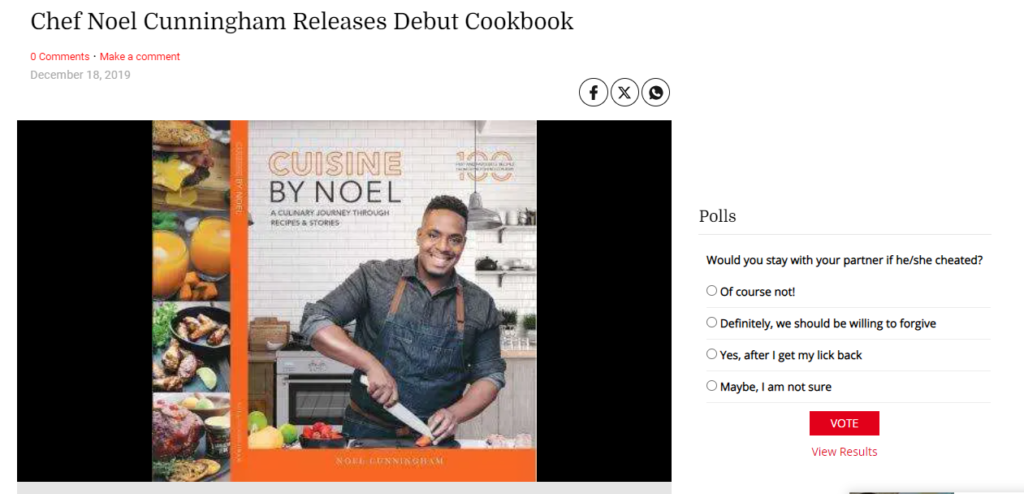The width and height of the screenshot is (1024, 494).
Task: Click the burger photo on book spine
Action: click(x=191, y=159)
